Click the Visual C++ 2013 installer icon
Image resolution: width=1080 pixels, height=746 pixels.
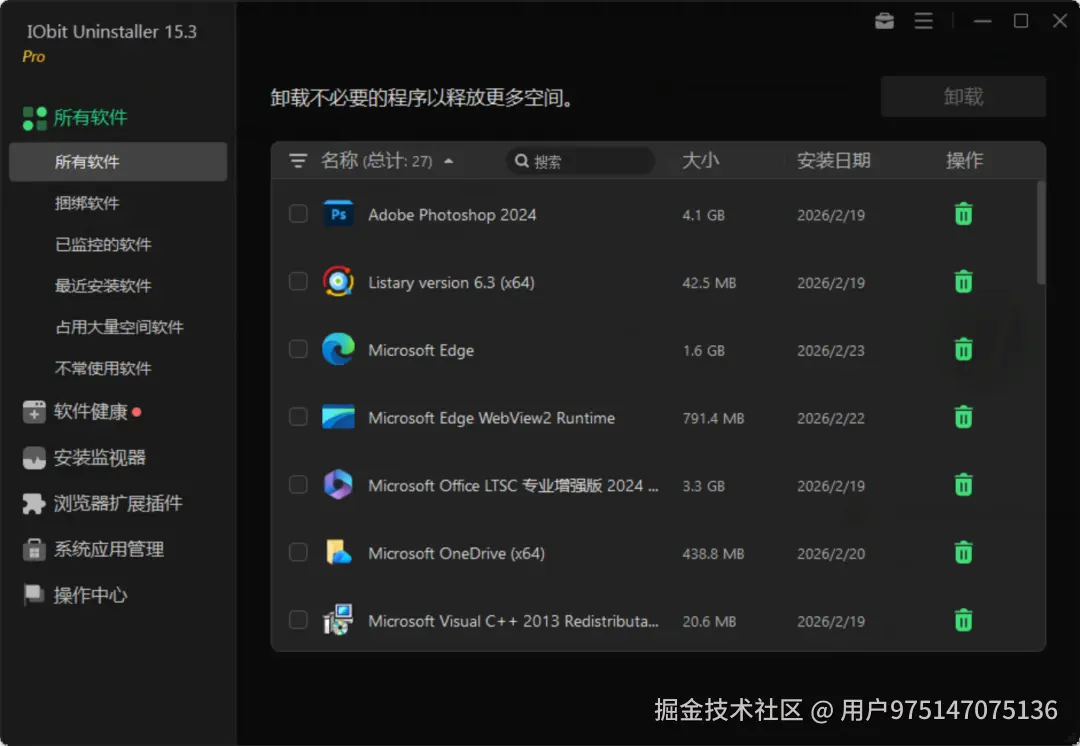[338, 620]
